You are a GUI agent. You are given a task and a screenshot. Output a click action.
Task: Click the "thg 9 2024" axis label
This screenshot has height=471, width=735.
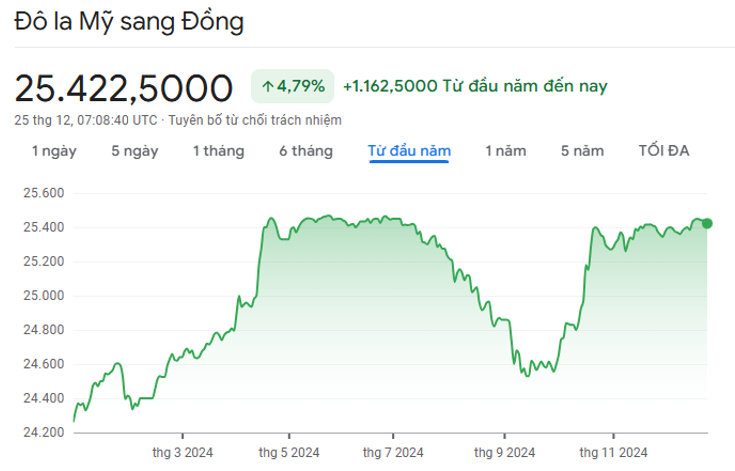504,453
